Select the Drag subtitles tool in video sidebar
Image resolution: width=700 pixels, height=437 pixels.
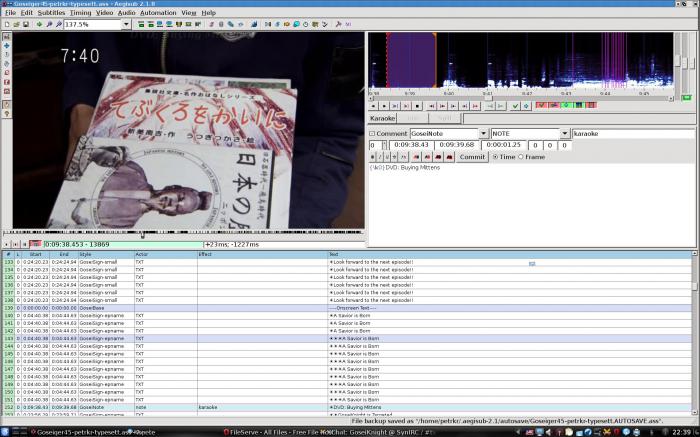(x=7, y=46)
